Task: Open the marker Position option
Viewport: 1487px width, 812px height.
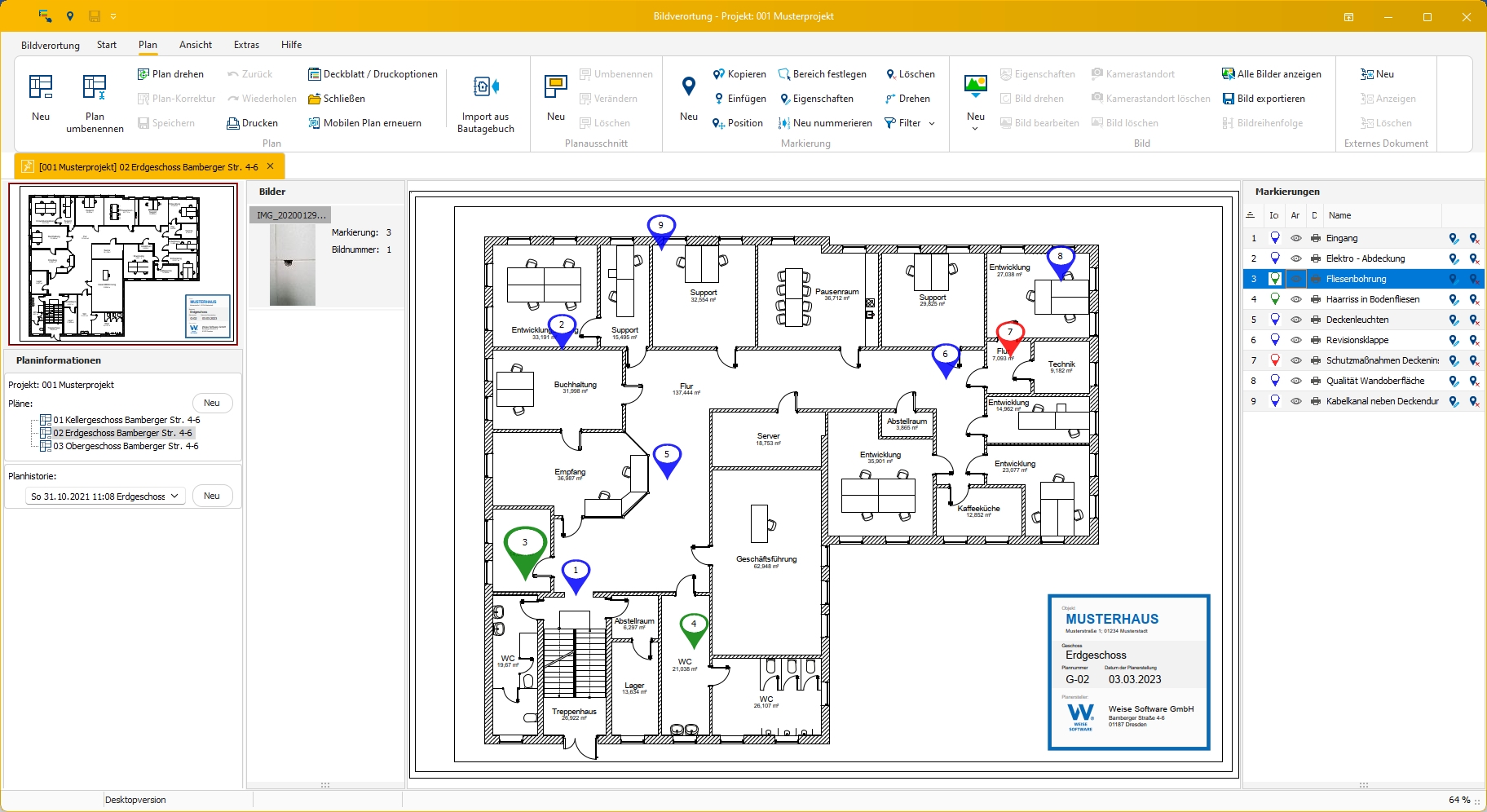Action: pos(738,123)
